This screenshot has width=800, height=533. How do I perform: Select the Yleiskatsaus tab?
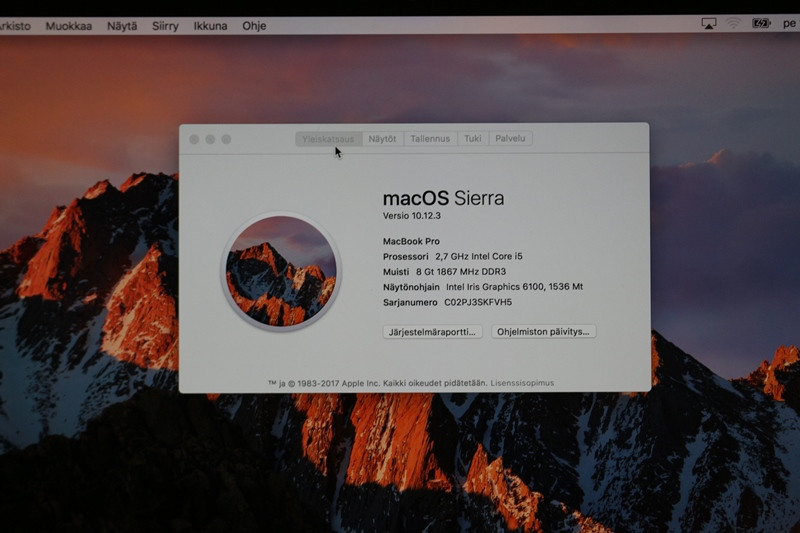328,139
